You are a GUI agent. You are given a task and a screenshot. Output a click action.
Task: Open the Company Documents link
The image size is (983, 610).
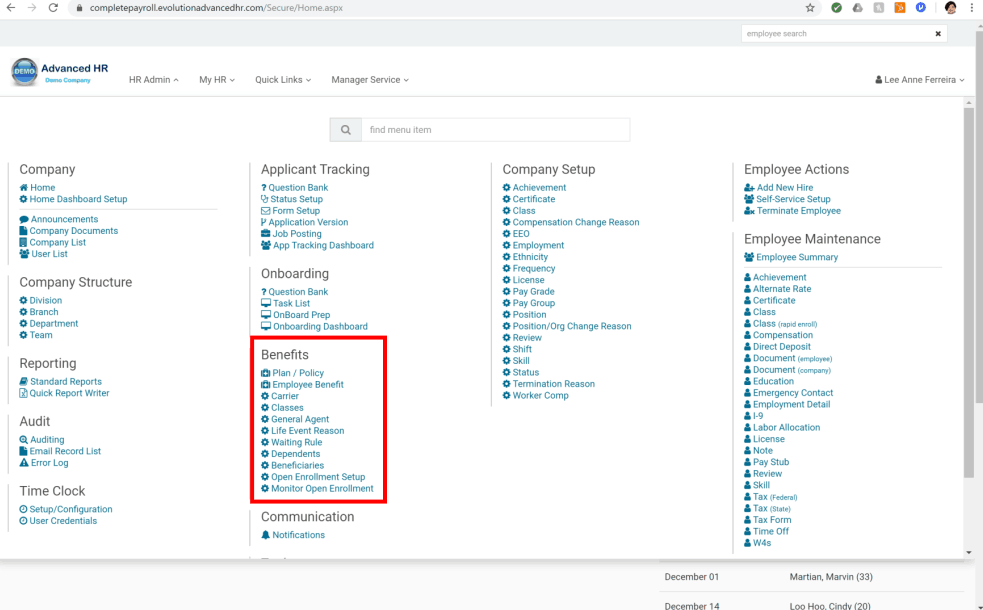[74, 231]
